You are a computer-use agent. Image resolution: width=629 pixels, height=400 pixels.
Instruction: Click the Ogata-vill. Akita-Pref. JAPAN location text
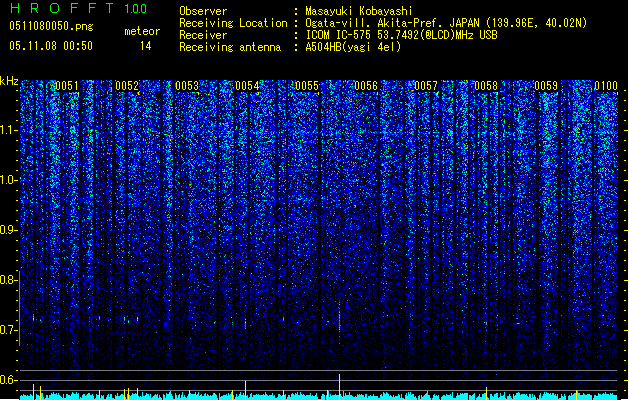(x=446, y=23)
